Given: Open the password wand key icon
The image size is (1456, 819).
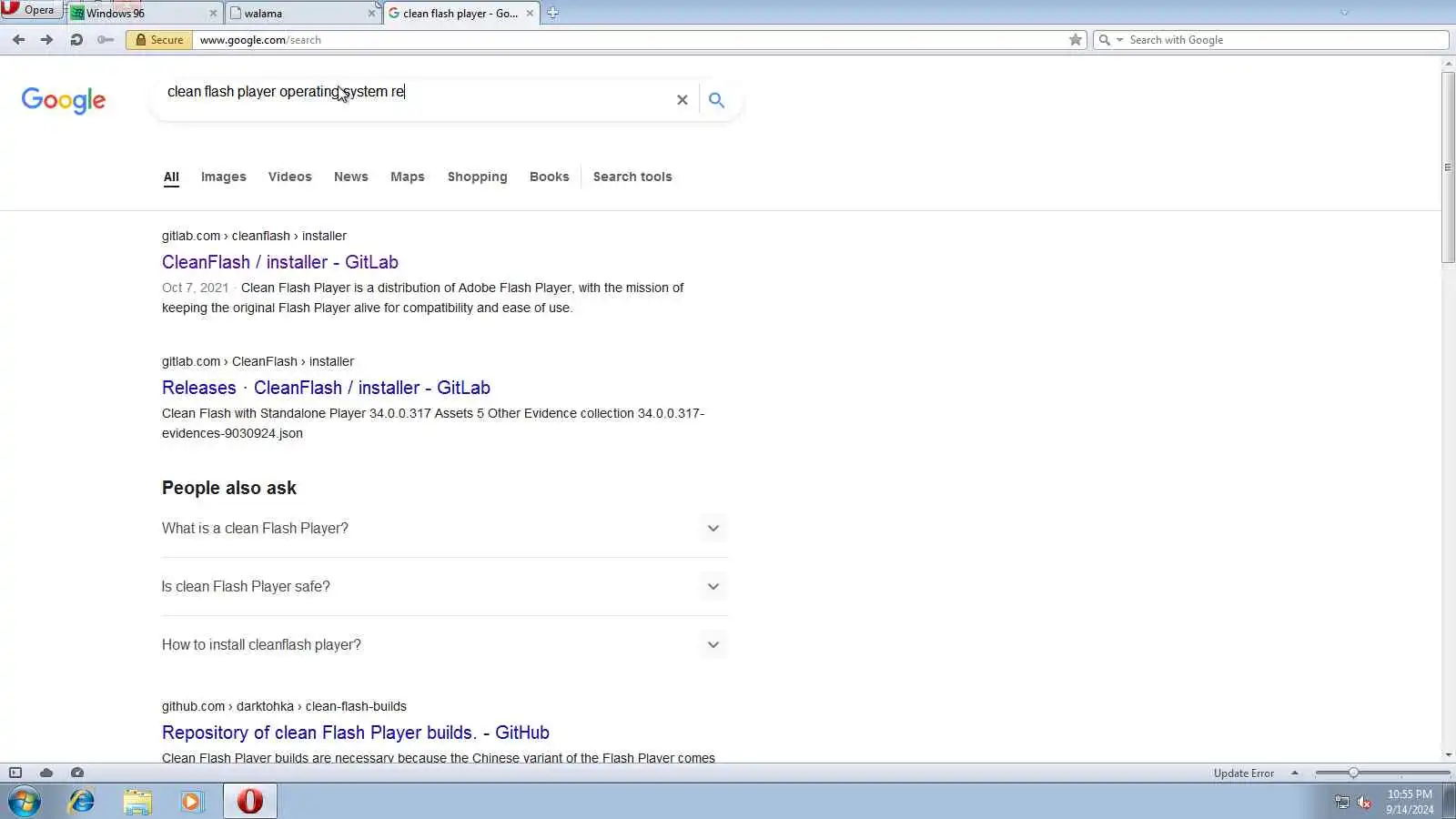Looking at the screenshot, I should [x=106, y=39].
